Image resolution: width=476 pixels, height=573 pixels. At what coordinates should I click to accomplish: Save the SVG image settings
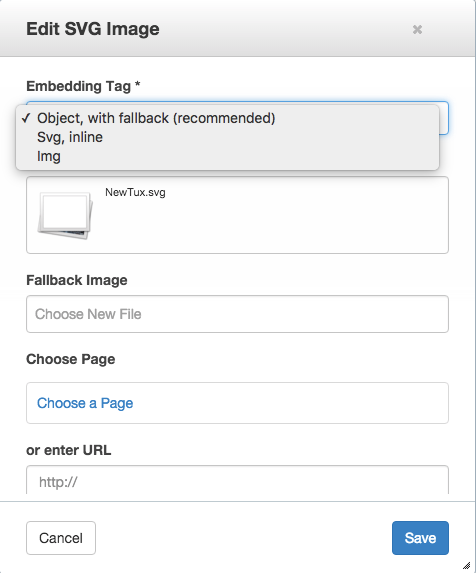click(420, 538)
